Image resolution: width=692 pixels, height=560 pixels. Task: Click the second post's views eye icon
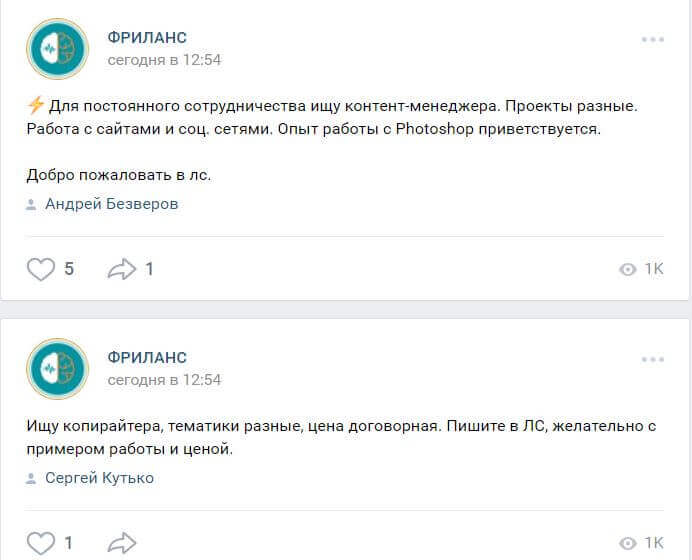click(x=628, y=544)
